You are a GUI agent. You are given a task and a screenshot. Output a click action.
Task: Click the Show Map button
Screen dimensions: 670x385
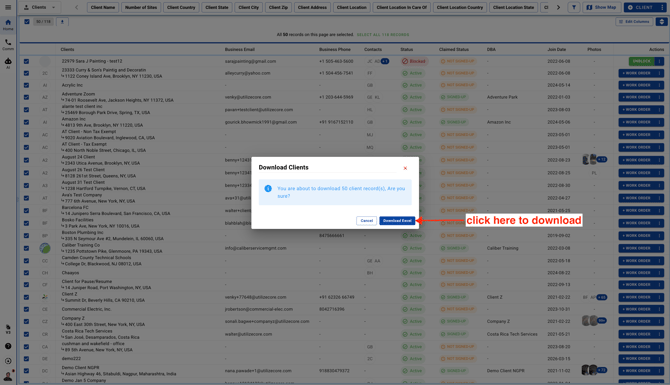pyautogui.click(x=601, y=7)
